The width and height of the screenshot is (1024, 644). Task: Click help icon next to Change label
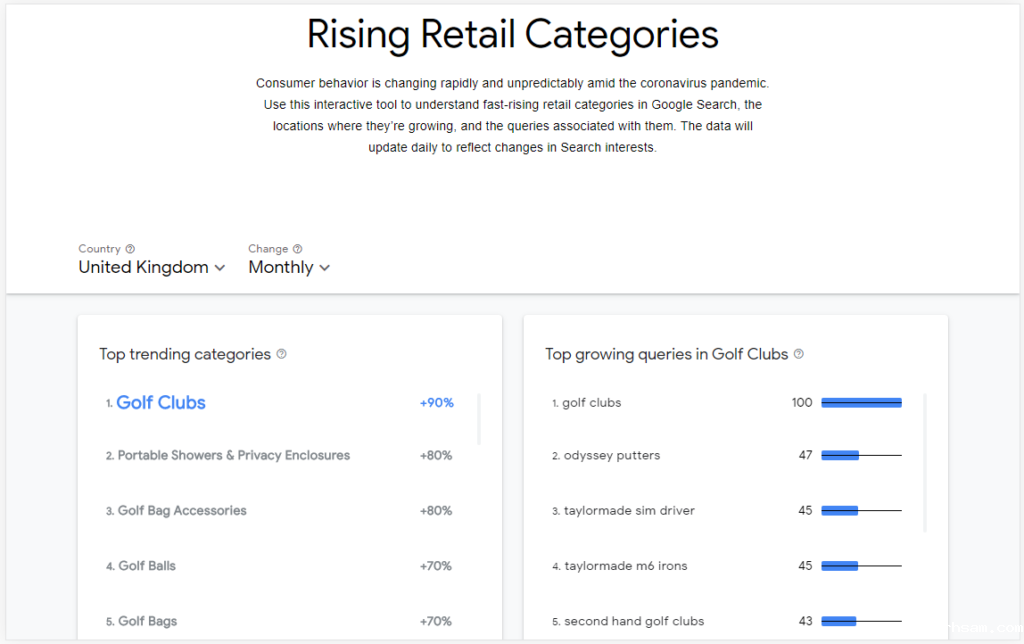click(297, 249)
